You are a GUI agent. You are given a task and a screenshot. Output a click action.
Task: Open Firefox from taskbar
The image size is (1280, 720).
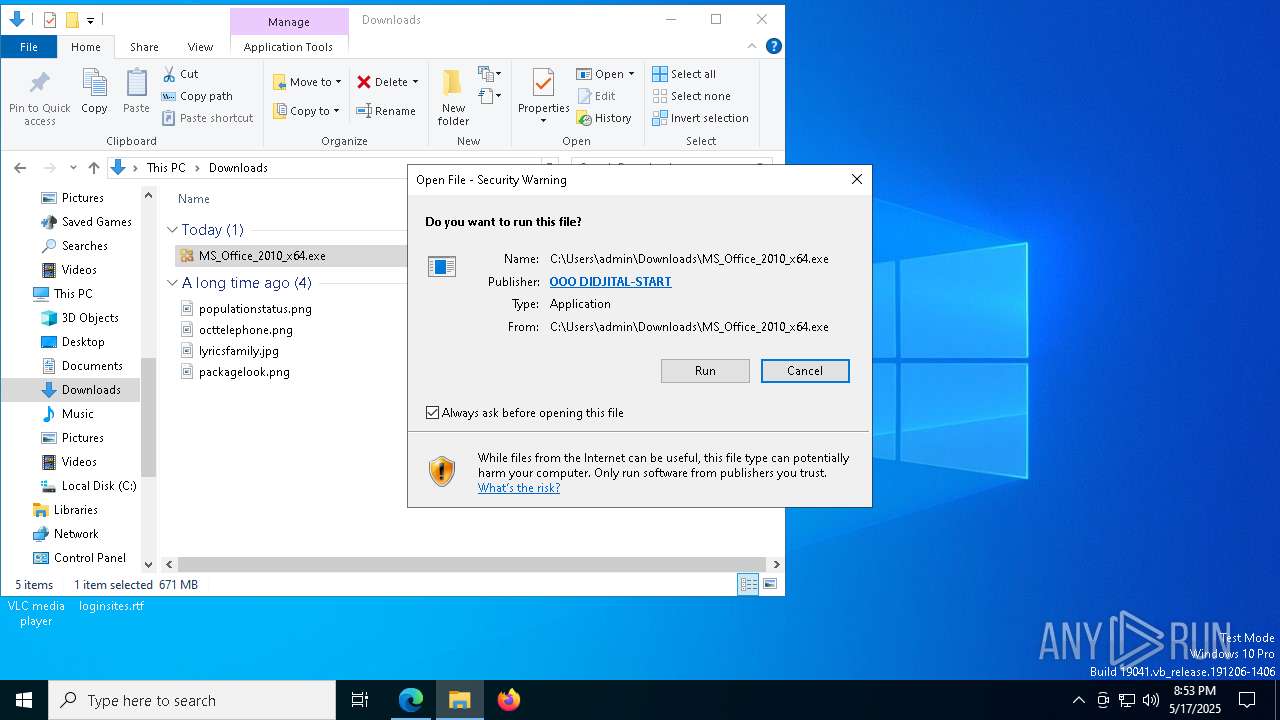click(509, 700)
